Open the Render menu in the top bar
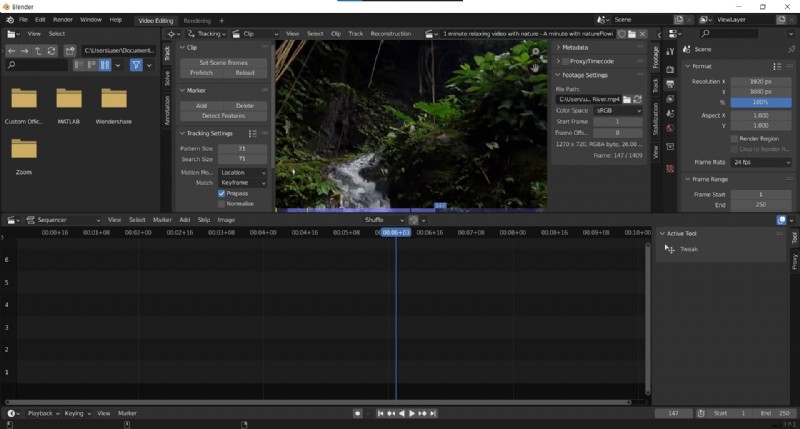Screen dimensions: 800x429 63,20
